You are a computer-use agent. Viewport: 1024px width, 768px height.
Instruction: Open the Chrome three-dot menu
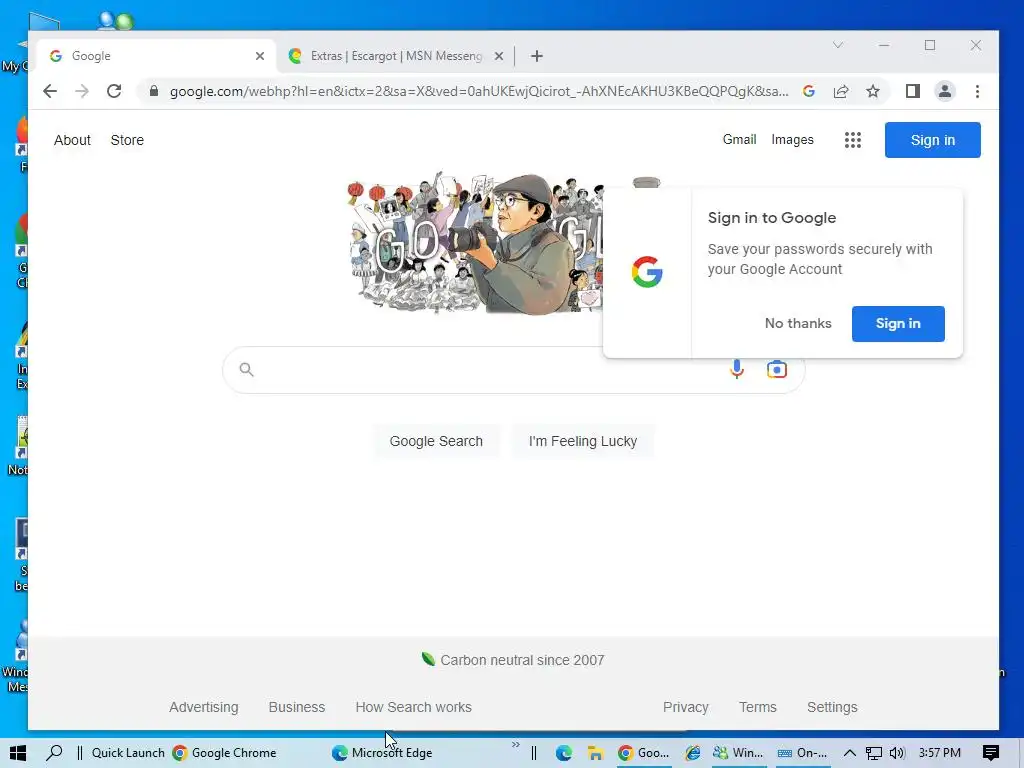click(977, 91)
